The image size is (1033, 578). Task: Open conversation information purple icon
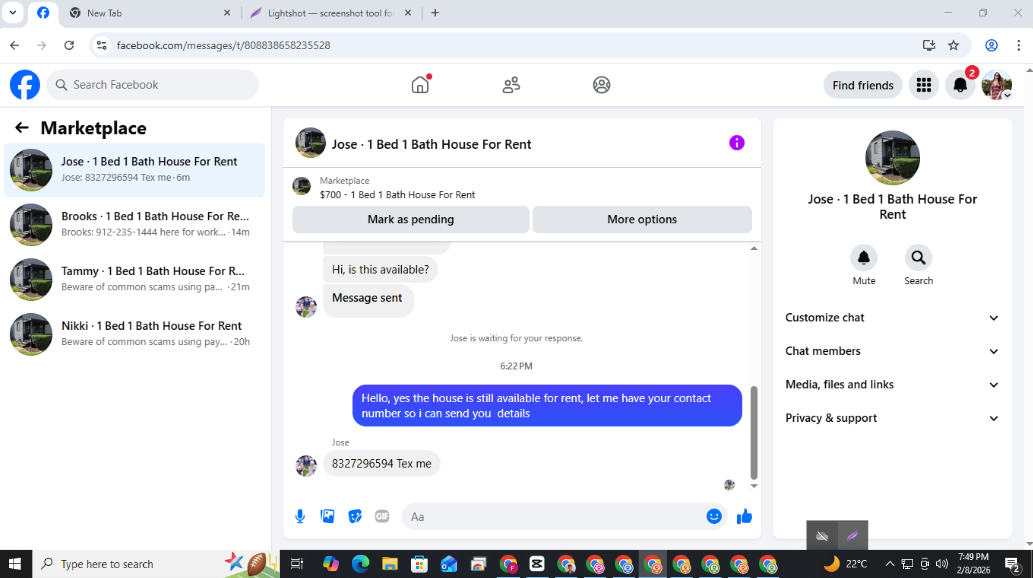coord(737,143)
